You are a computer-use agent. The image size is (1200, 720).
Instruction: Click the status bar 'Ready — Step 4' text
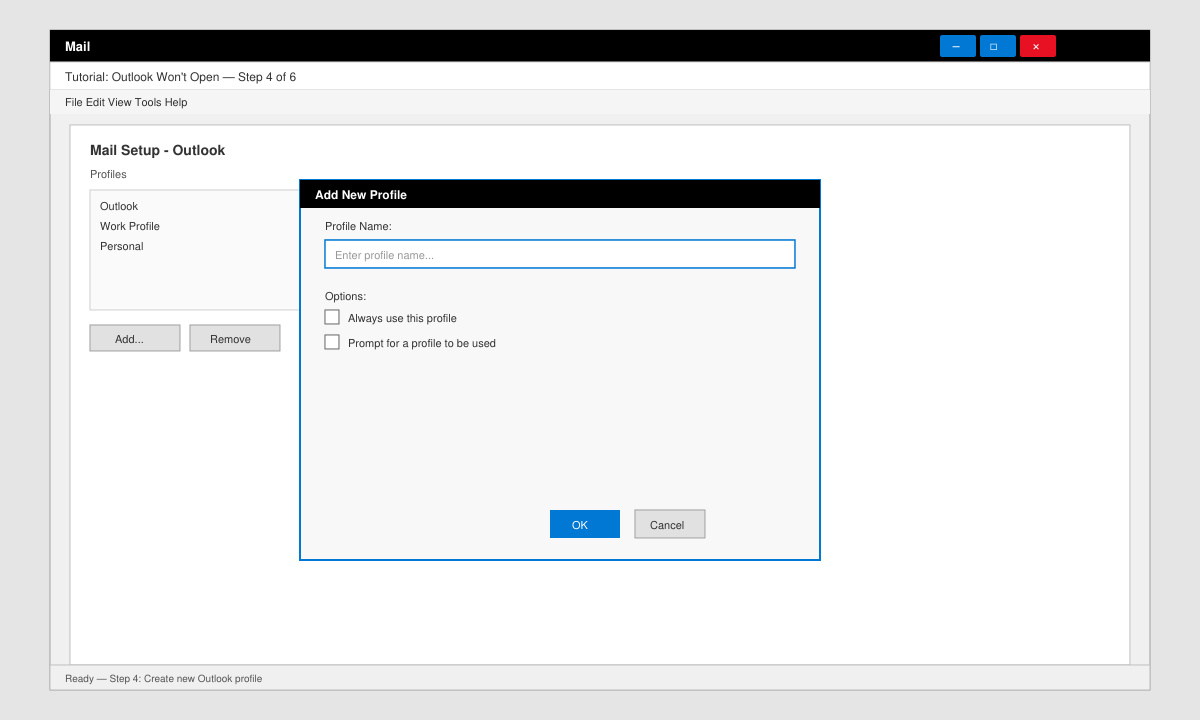[163, 678]
